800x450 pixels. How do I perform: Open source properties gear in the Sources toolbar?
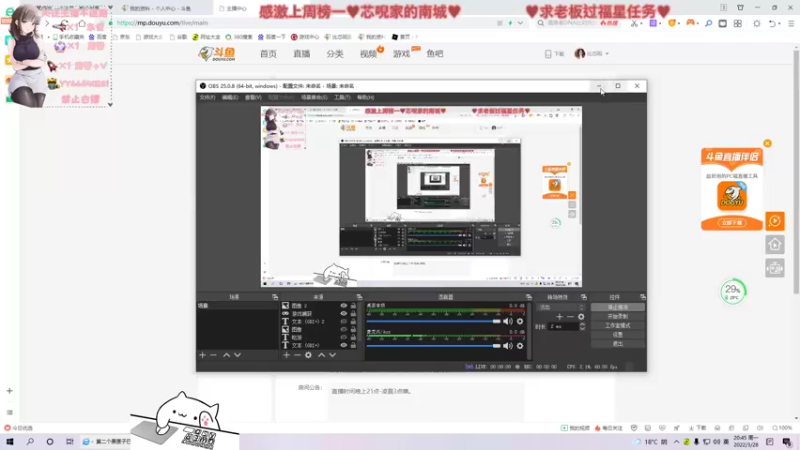[308, 355]
